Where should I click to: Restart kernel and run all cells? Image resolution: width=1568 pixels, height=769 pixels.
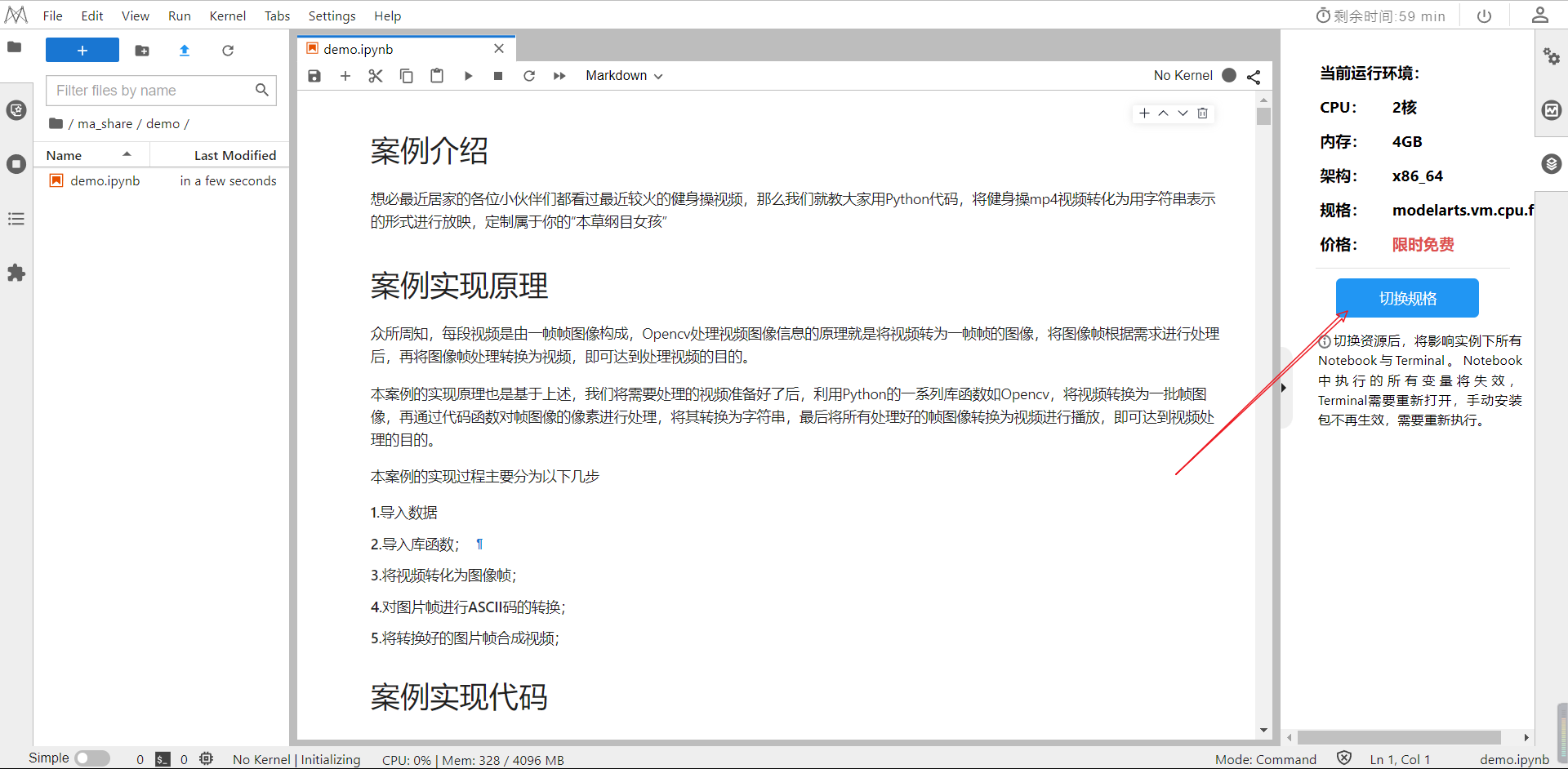pos(559,76)
